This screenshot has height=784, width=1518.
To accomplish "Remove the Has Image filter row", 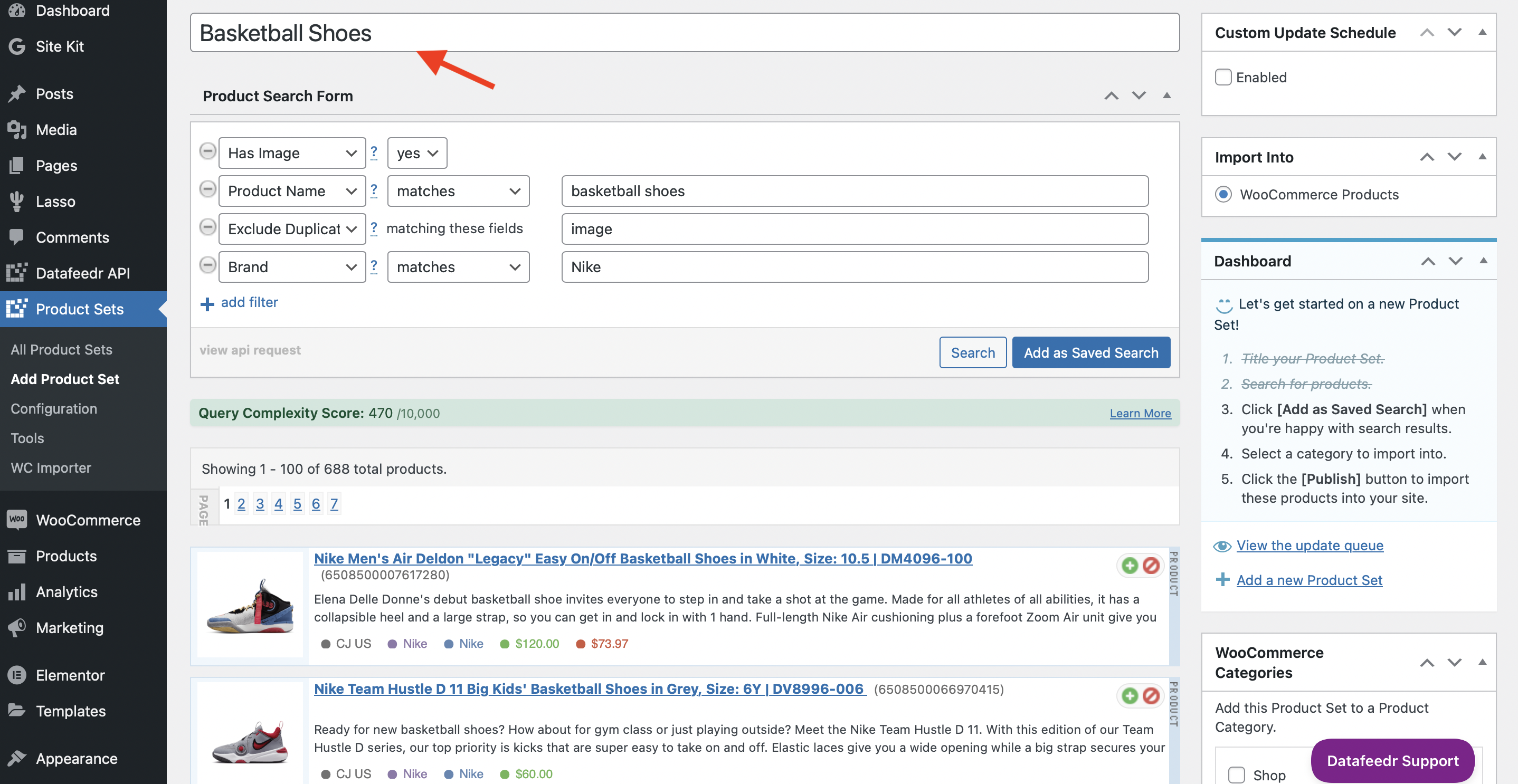I will pyautogui.click(x=207, y=152).
